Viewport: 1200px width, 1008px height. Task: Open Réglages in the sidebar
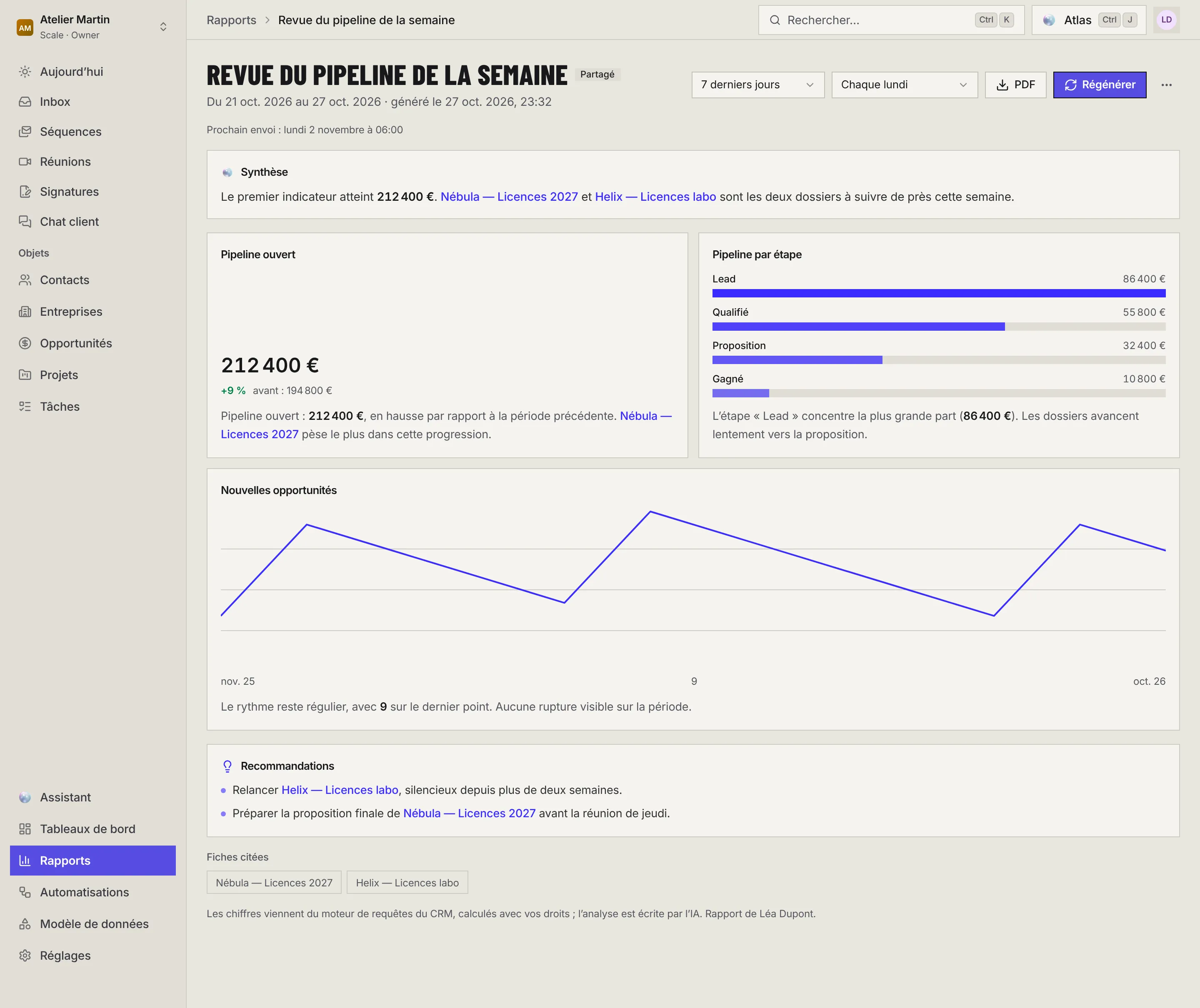(92, 956)
